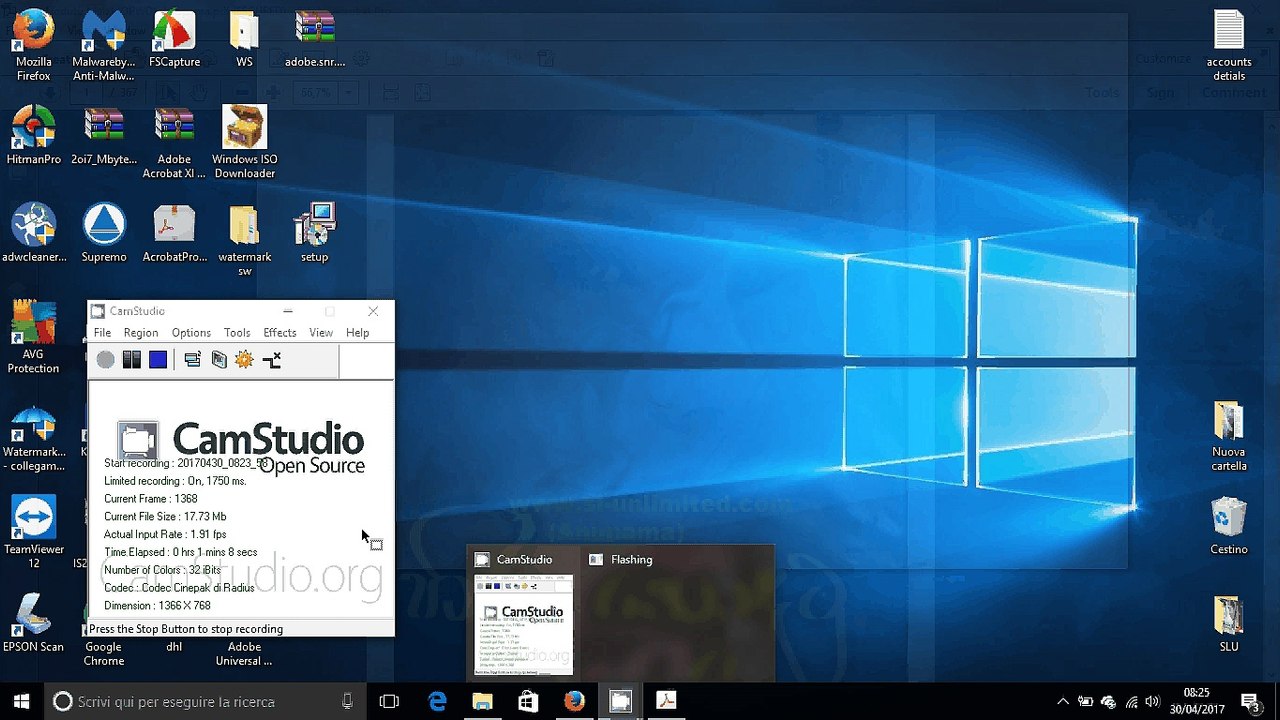Launch Microsoft Edge from the taskbar

coord(437,702)
